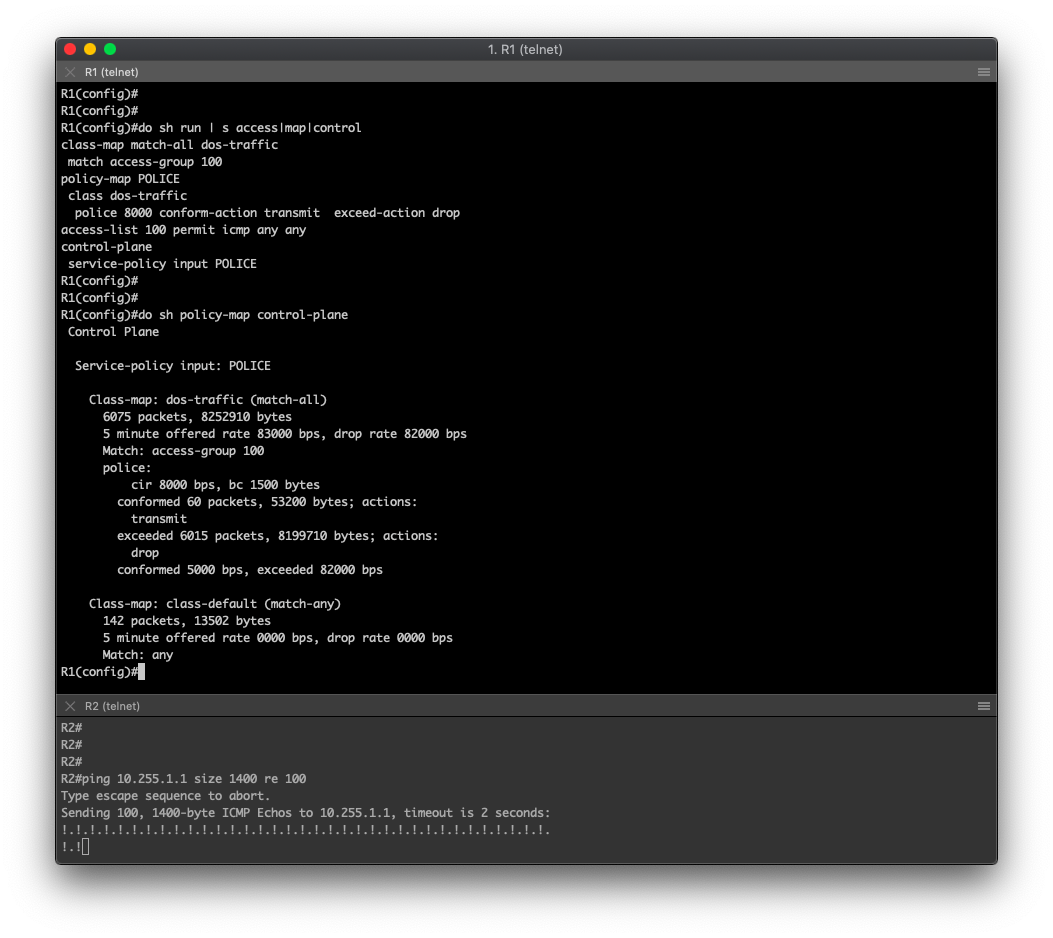Click the green full-screen traffic light

pos(110,48)
